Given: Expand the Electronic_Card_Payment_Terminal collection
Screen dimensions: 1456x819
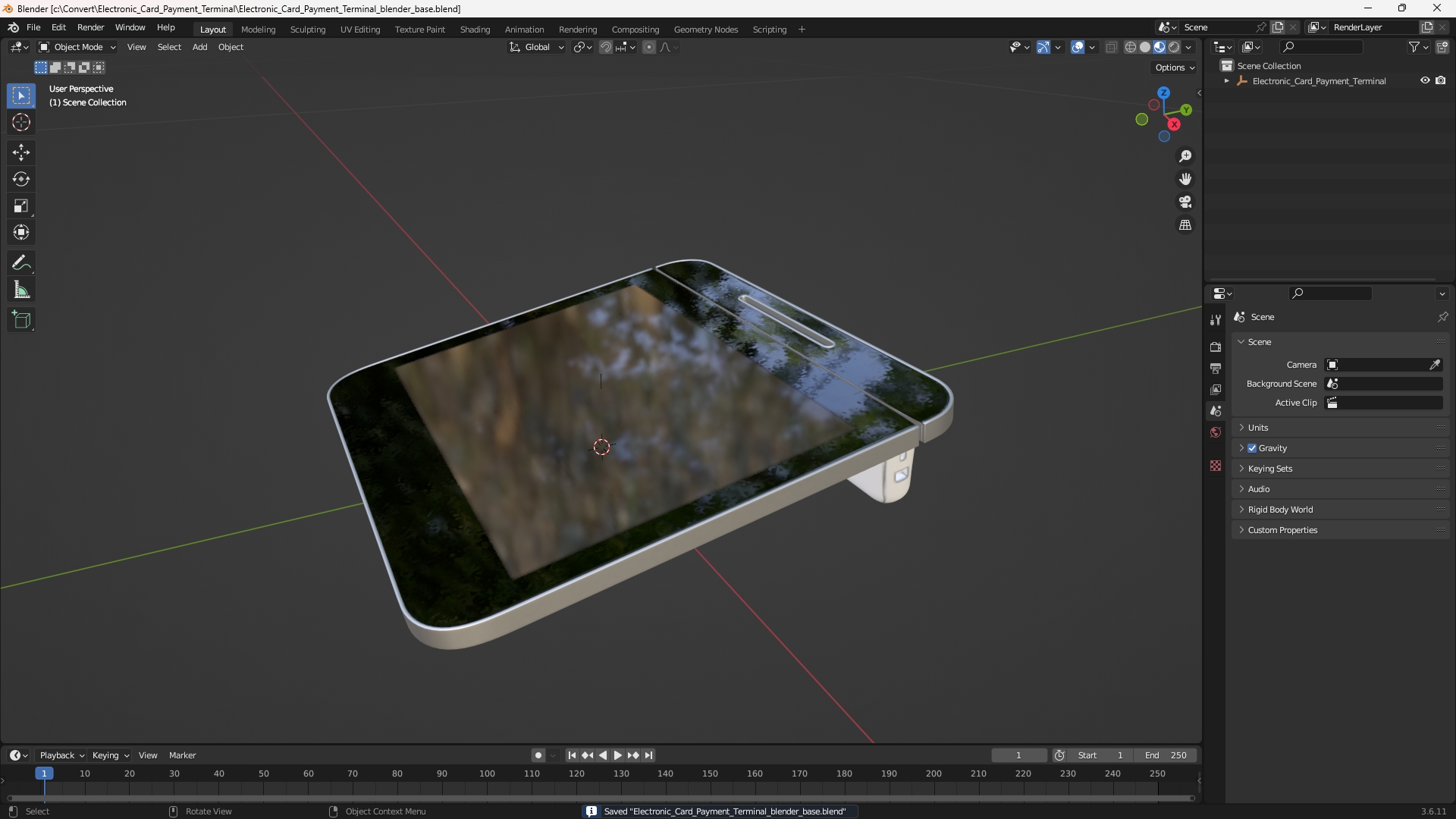Looking at the screenshot, I should (1226, 81).
